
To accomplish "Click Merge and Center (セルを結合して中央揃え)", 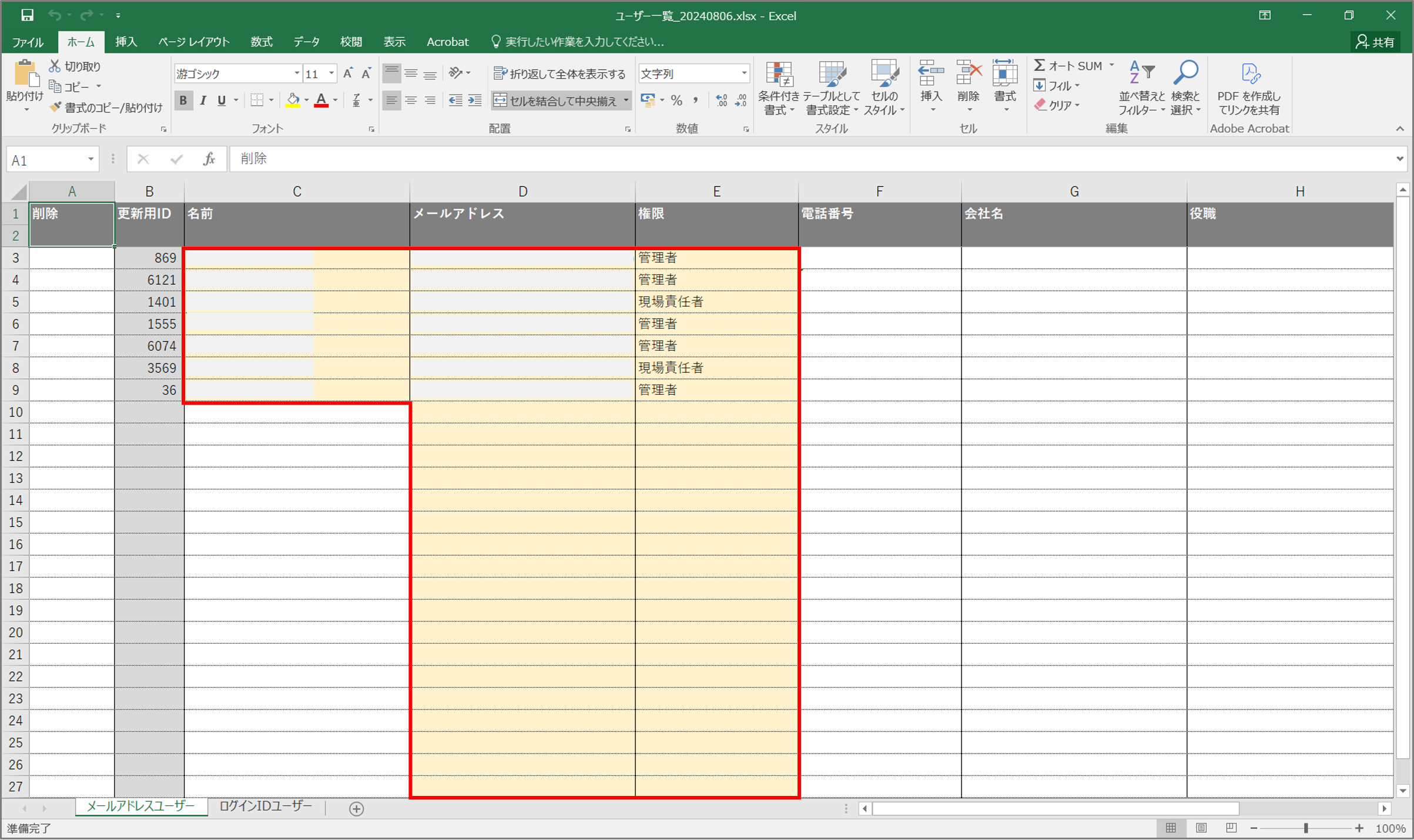I will pos(555,100).
